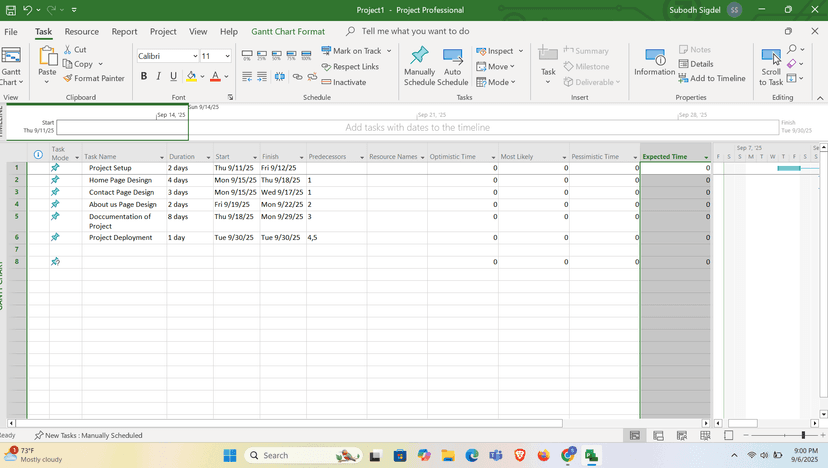Click the Scroll to Task icon
This screenshot has width=828, height=468.
point(771,58)
